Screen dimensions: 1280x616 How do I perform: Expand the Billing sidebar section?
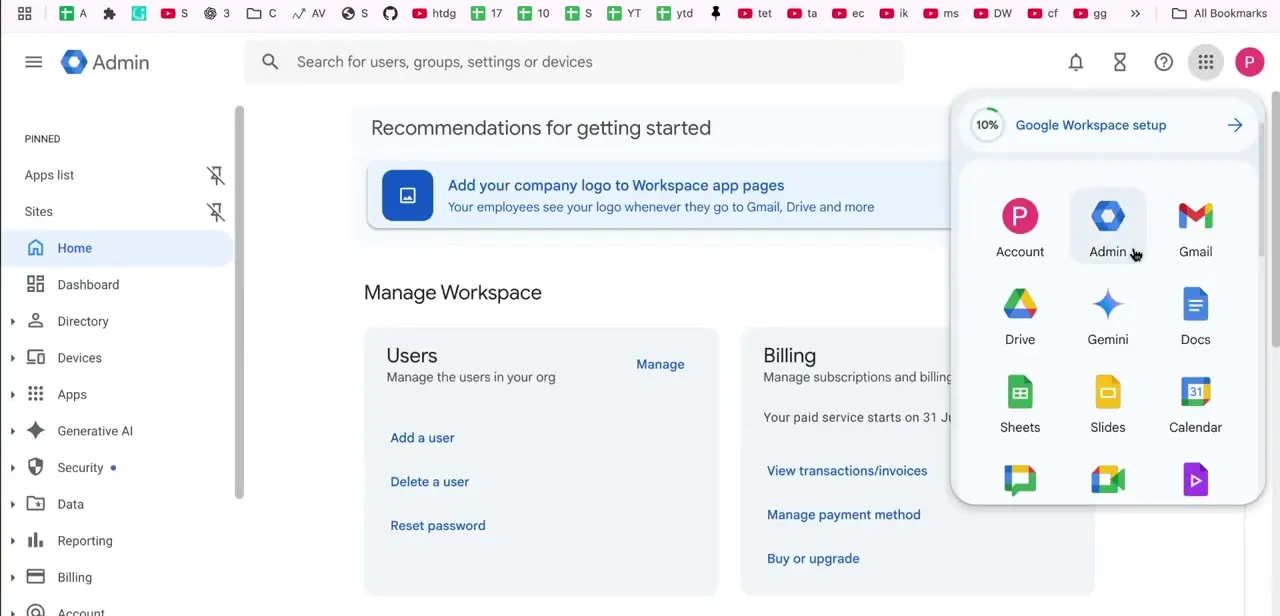(x=13, y=577)
